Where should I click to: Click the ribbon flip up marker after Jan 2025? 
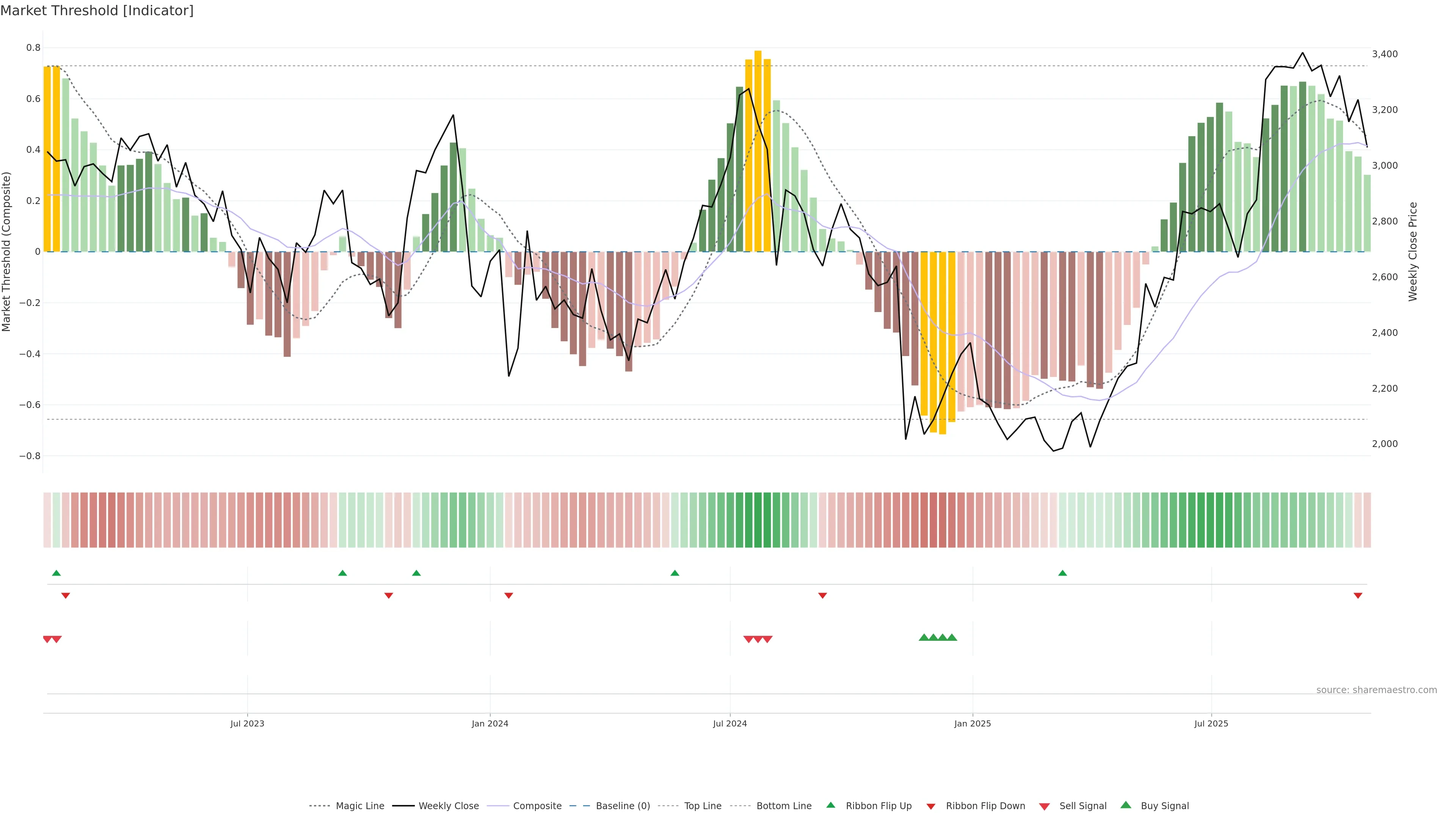(1062, 573)
